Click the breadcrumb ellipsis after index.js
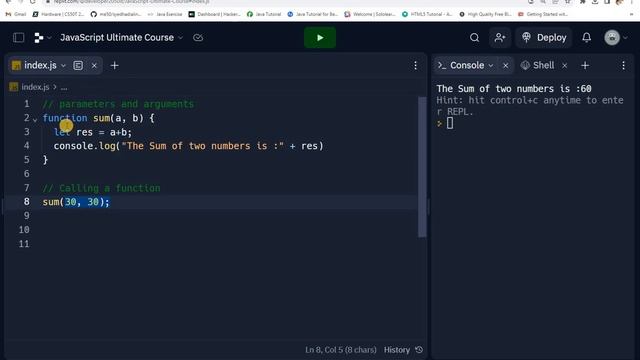This screenshot has height=360, width=640. pos(64,87)
